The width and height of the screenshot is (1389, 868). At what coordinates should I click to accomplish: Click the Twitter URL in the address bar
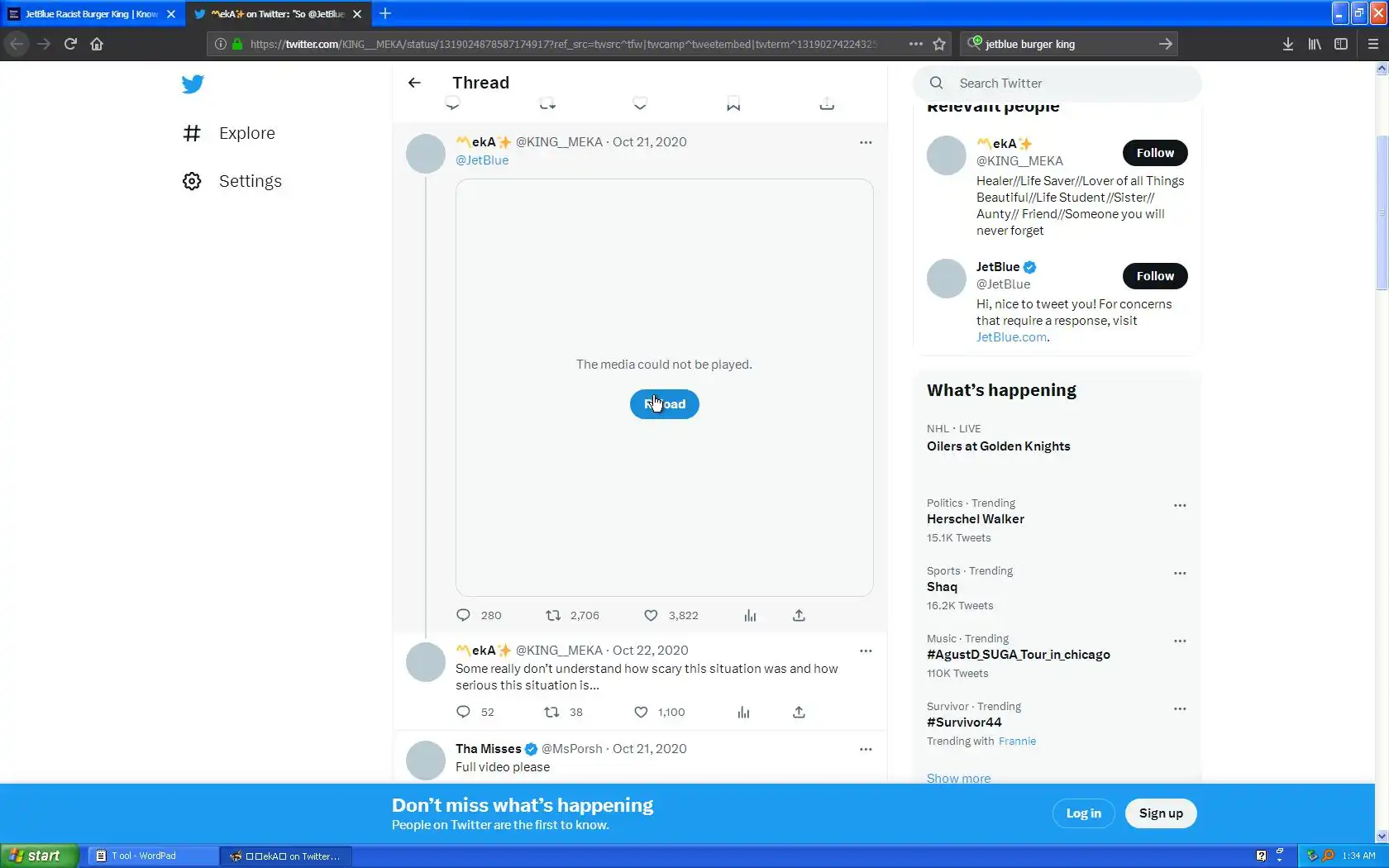(564, 44)
